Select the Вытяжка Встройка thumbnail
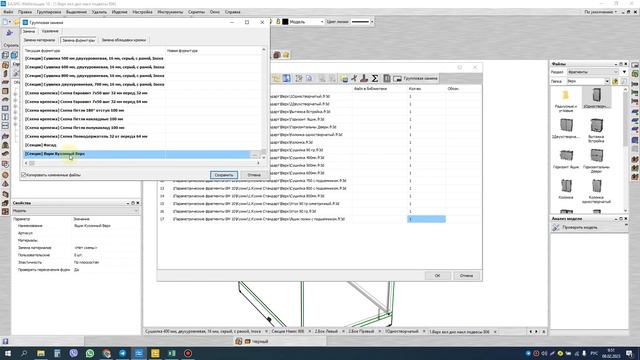Image resolution: width=640 pixels, height=360 pixels. click(596, 130)
